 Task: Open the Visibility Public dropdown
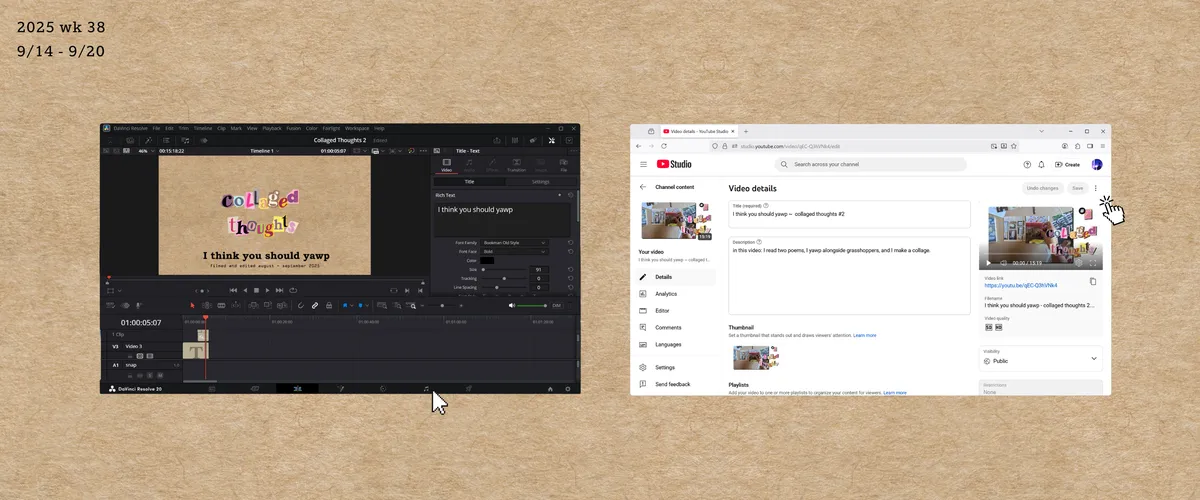pos(1040,358)
